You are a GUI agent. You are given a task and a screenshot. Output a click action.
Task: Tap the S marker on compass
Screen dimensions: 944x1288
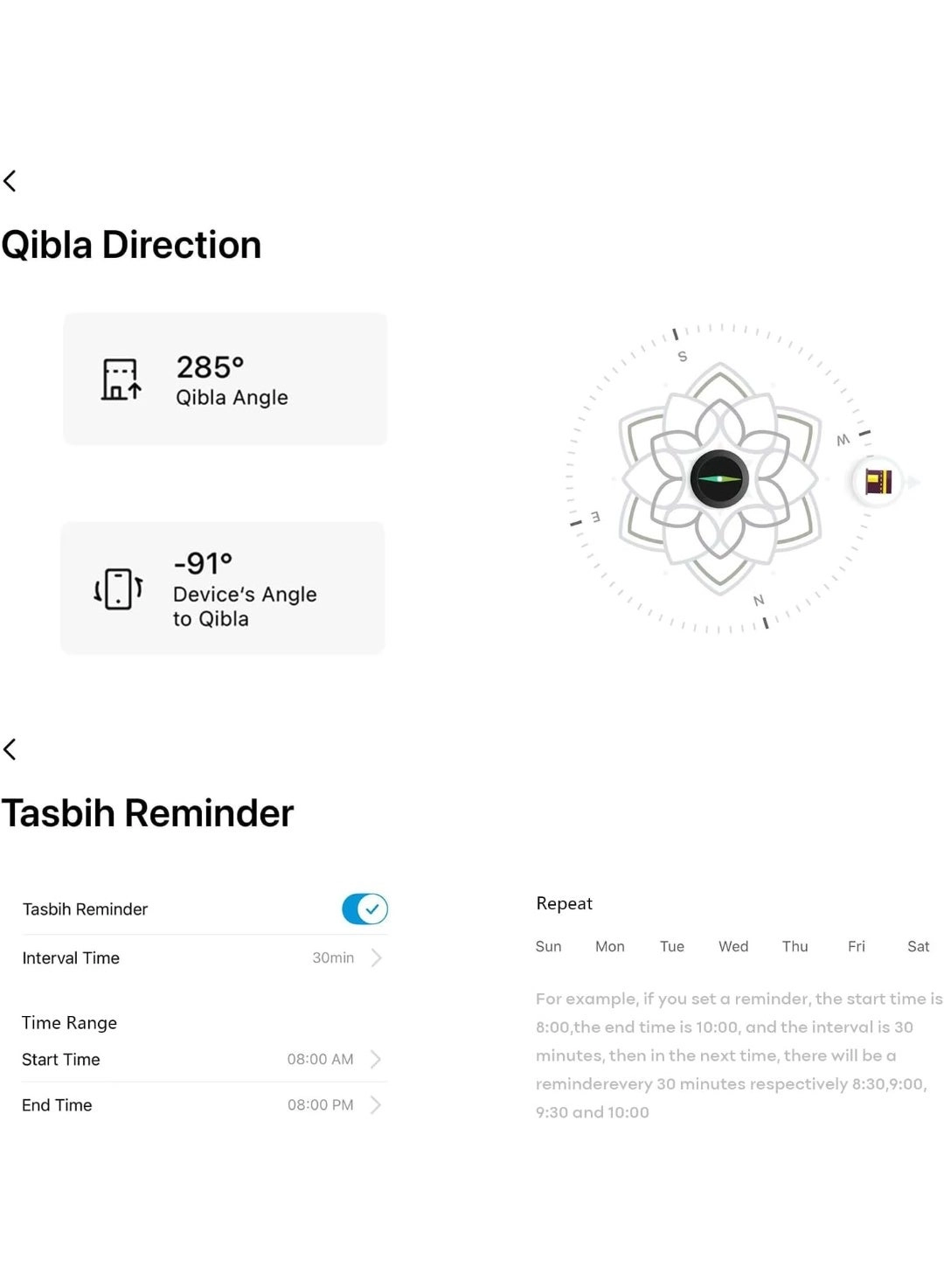683,357
